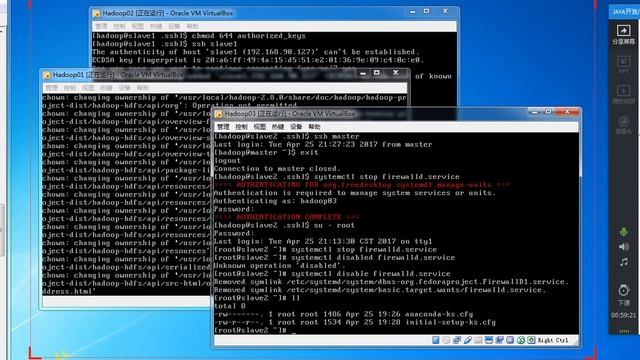Open the 帮助 menu in the Hadoop03 window
Viewport: 640px width, 360px height.
pos(314,127)
